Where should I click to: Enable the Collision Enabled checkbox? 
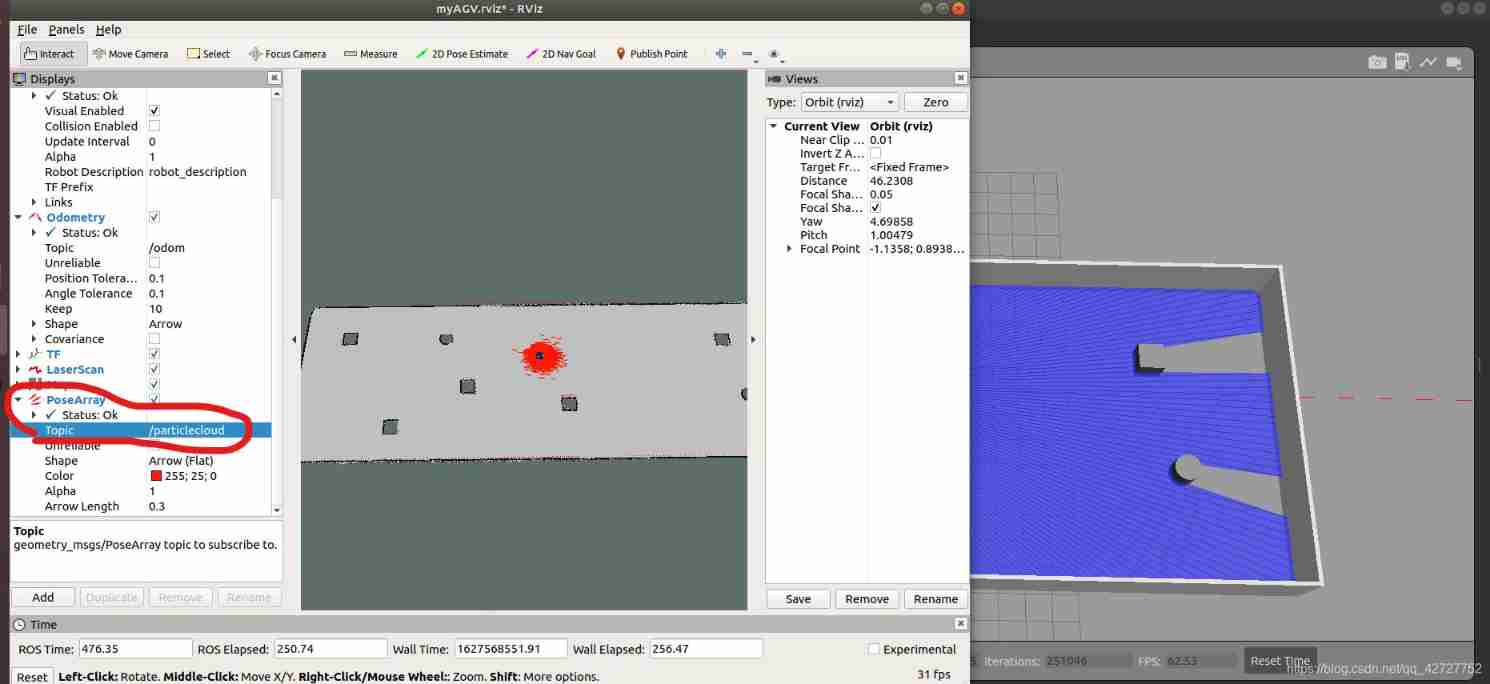[x=152, y=126]
